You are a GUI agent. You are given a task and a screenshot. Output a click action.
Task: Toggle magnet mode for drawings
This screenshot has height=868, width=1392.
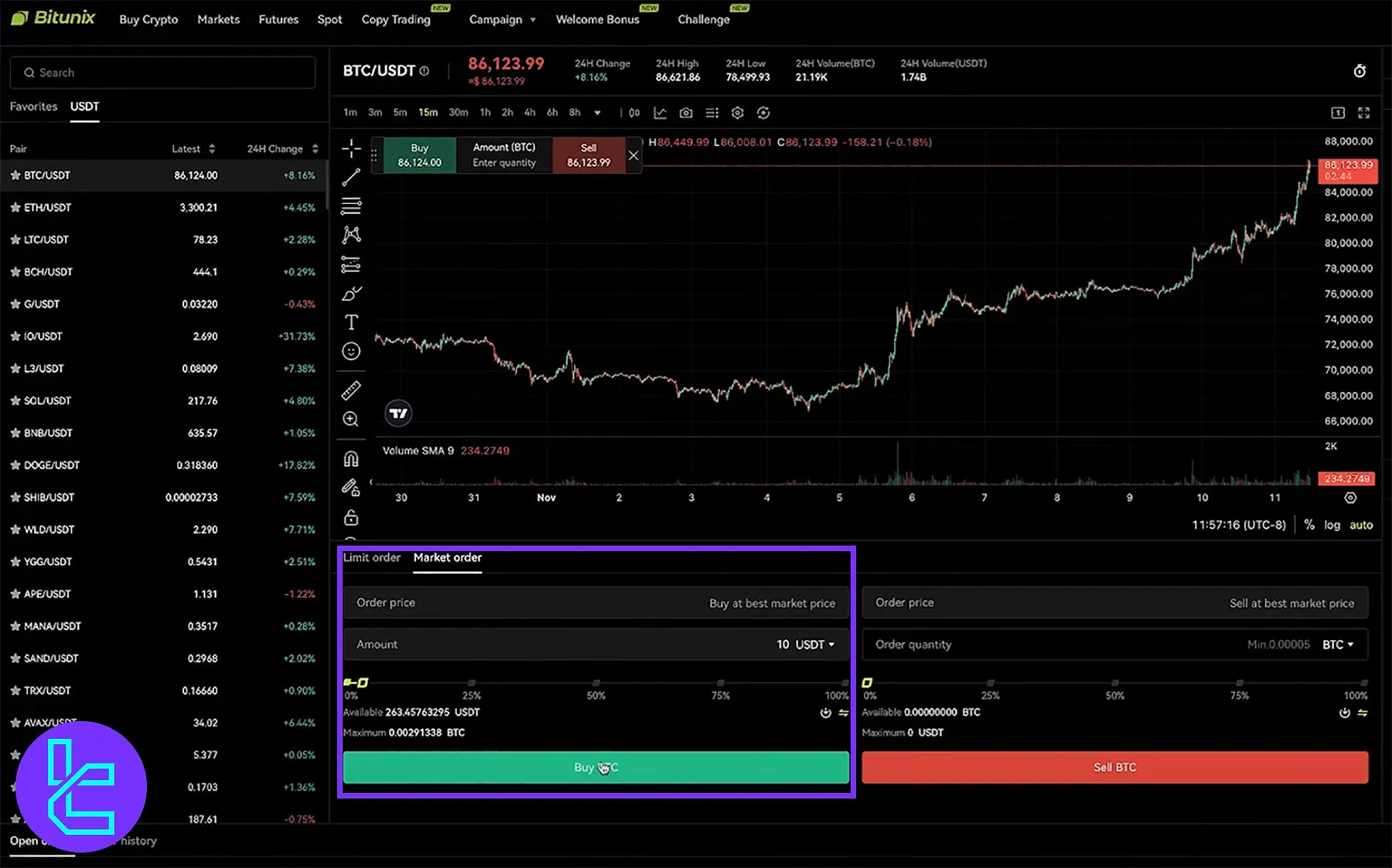click(x=351, y=459)
